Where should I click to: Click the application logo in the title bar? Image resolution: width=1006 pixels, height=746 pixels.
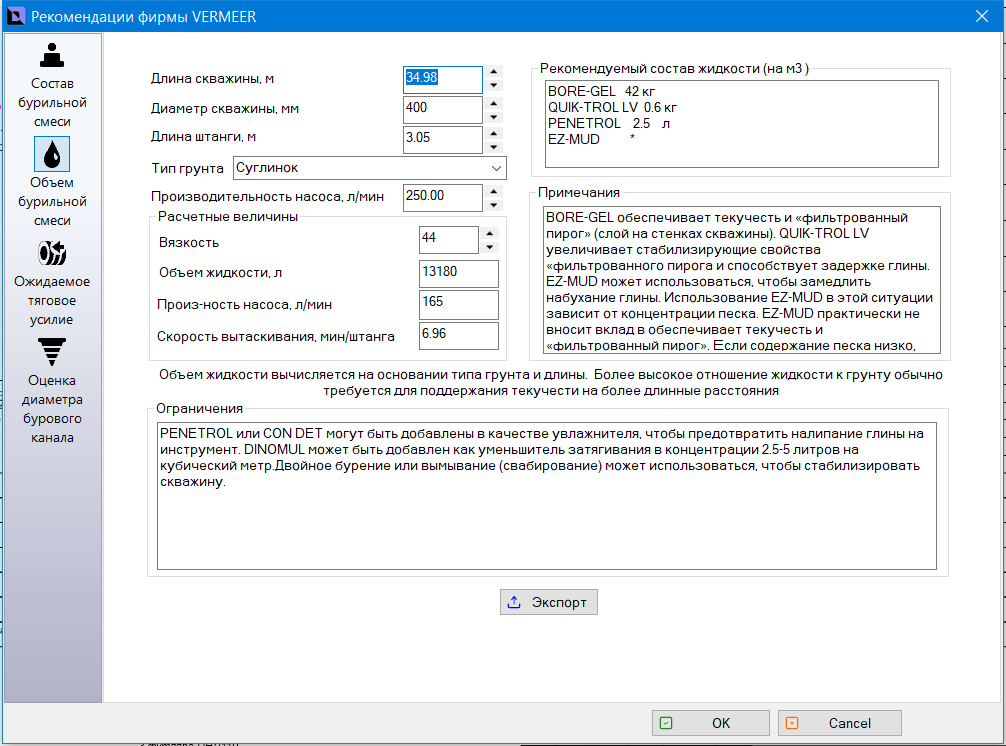15,16
